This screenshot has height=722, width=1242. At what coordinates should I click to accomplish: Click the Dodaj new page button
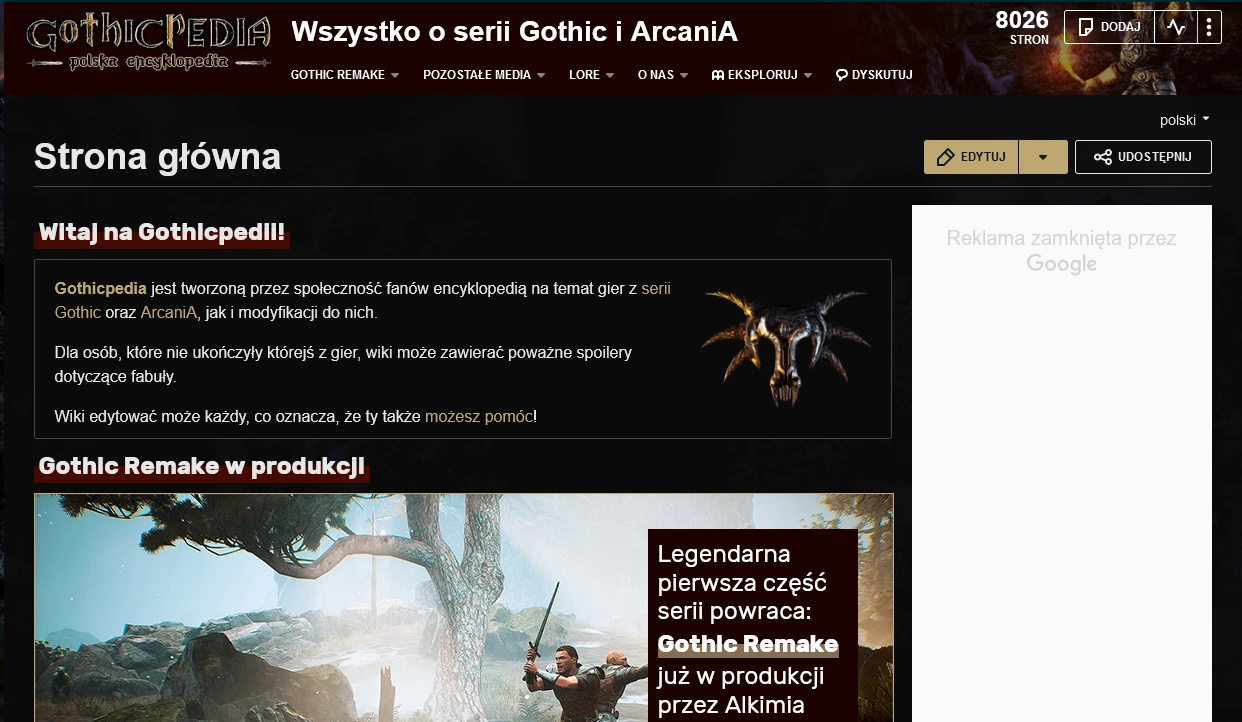click(1109, 27)
